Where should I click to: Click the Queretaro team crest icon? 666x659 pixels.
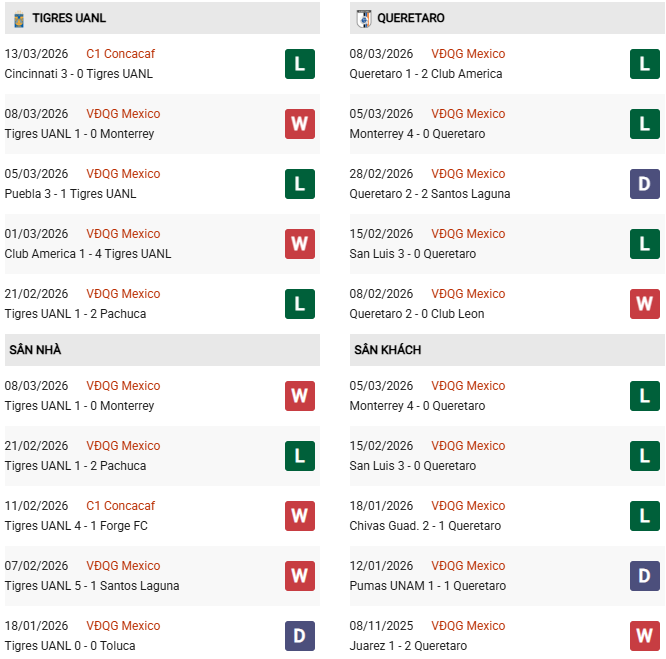click(363, 18)
